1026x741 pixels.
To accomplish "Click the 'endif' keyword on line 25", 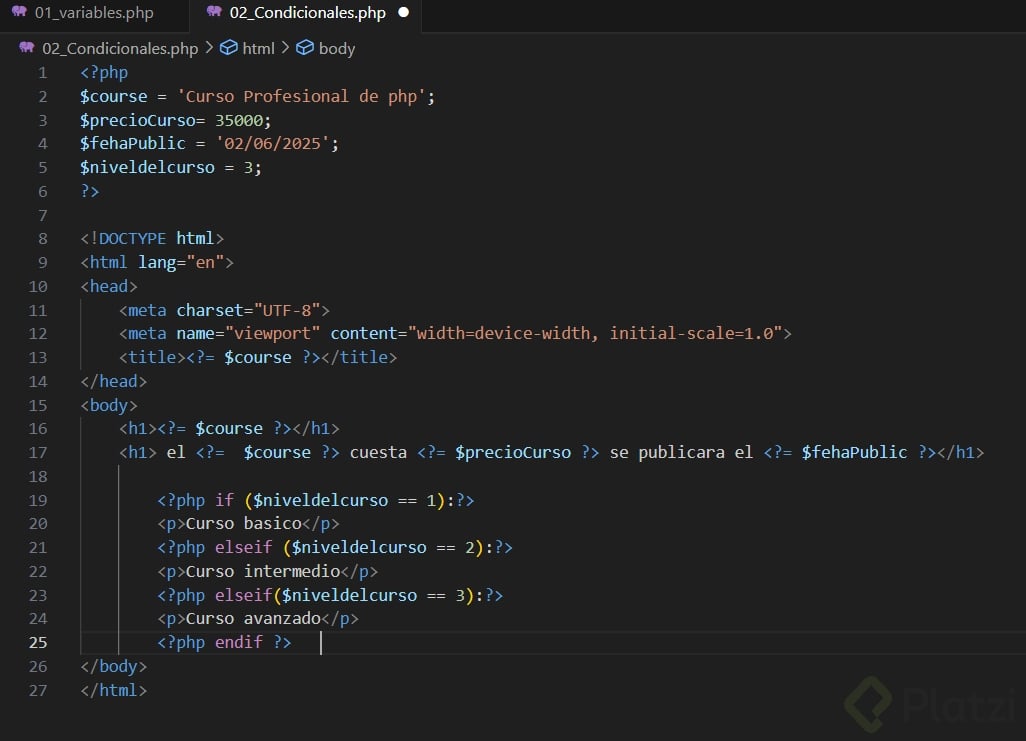I will [x=239, y=643].
